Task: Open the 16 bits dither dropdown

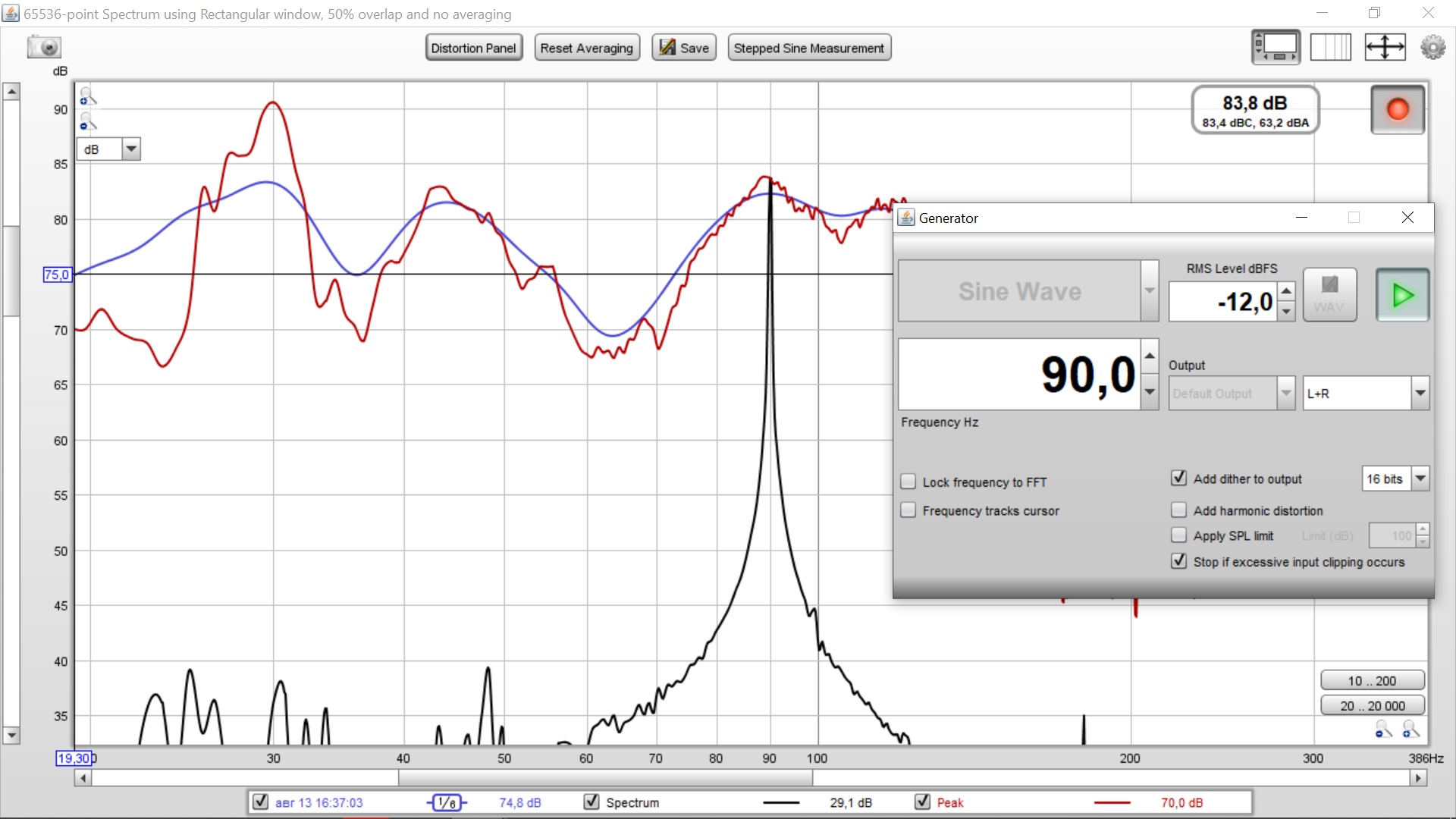Action: 1420,479
